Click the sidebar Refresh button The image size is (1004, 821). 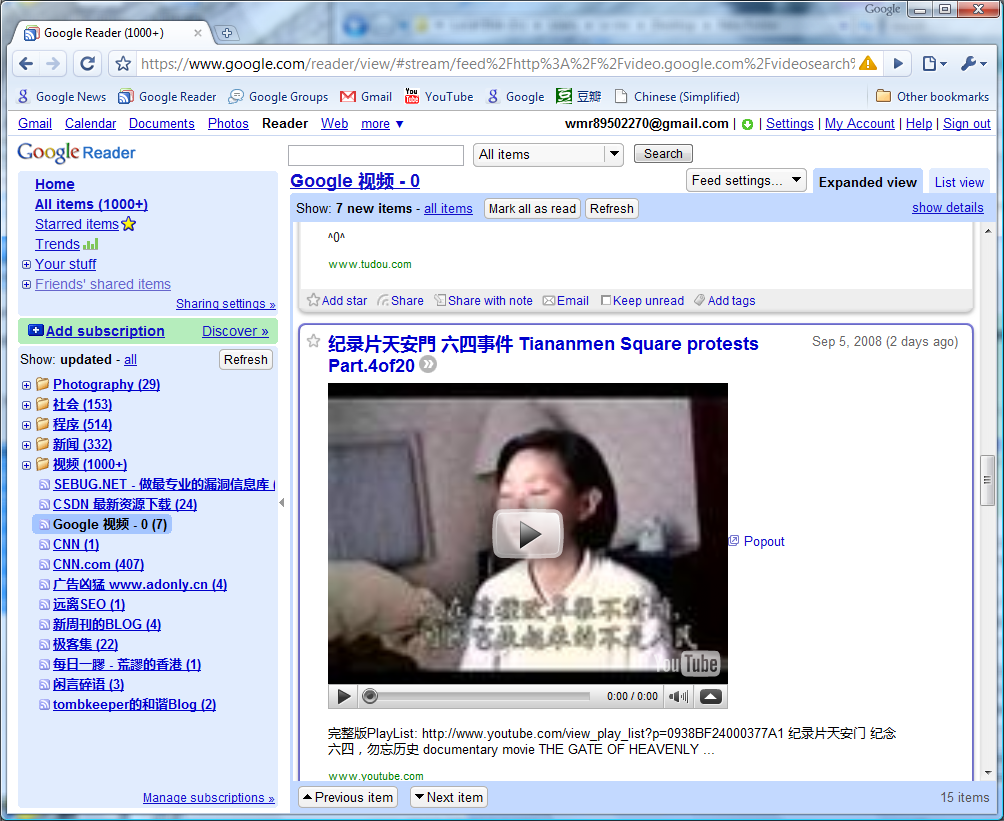246,360
